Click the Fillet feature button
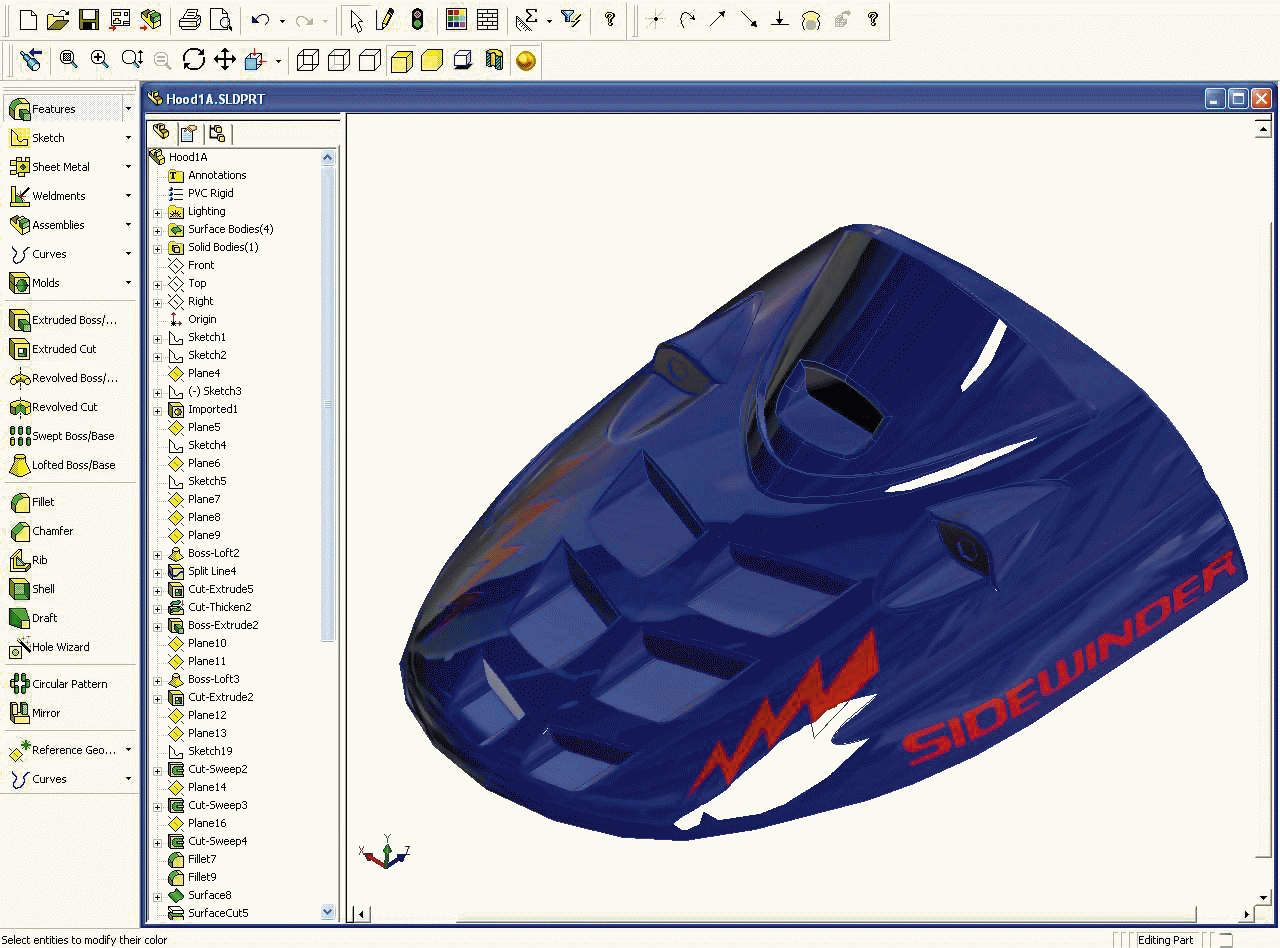Screen dimensions: 1280x948 point(32,502)
